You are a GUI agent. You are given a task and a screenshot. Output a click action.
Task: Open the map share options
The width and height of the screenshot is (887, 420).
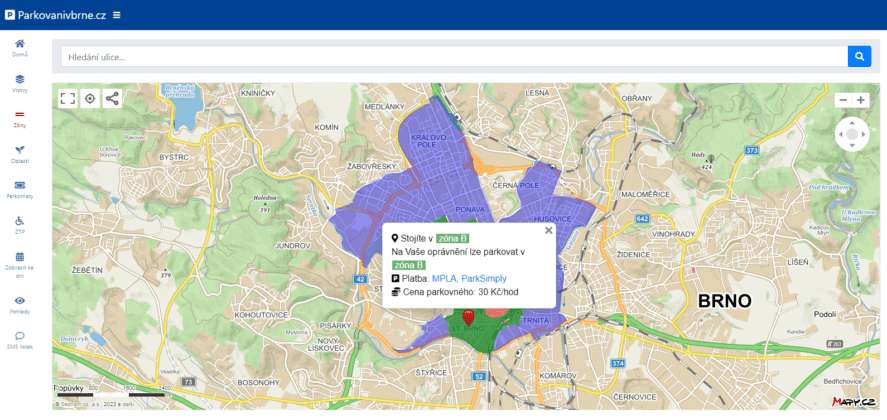[112, 98]
